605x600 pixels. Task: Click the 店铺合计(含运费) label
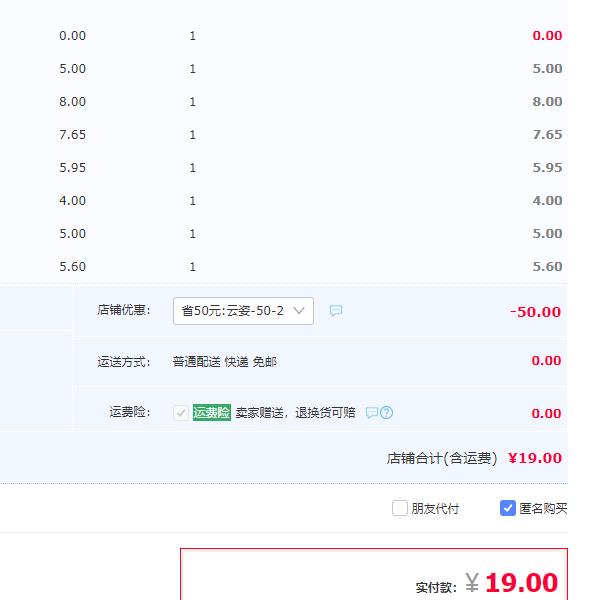tap(442, 459)
